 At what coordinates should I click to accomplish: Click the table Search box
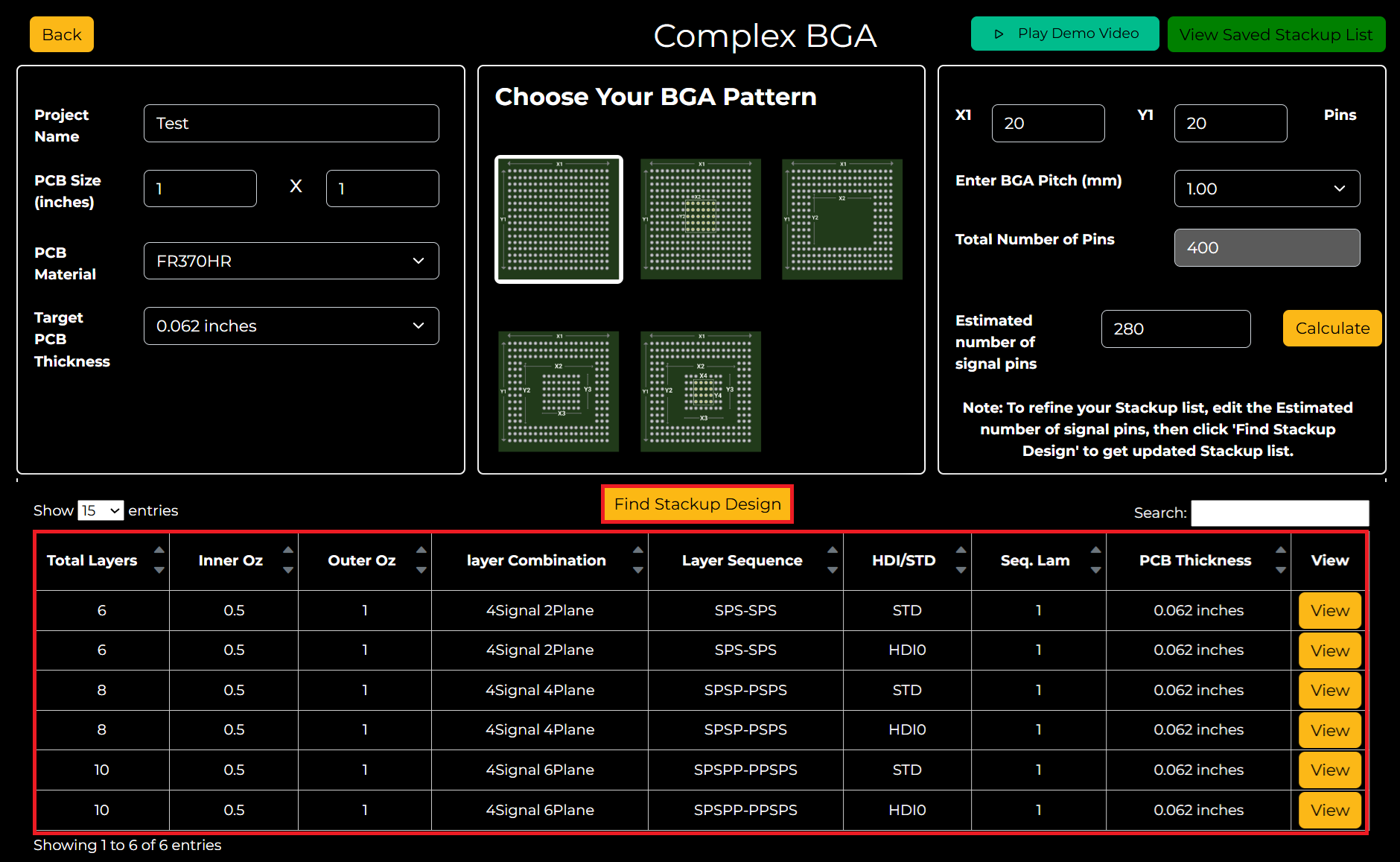[1280, 513]
